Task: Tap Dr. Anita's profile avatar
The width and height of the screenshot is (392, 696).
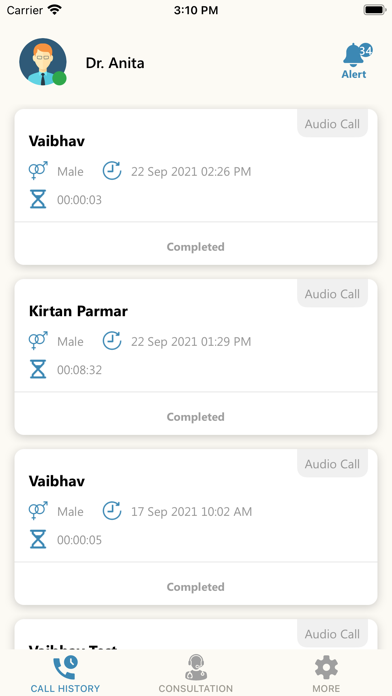Action: (43, 62)
